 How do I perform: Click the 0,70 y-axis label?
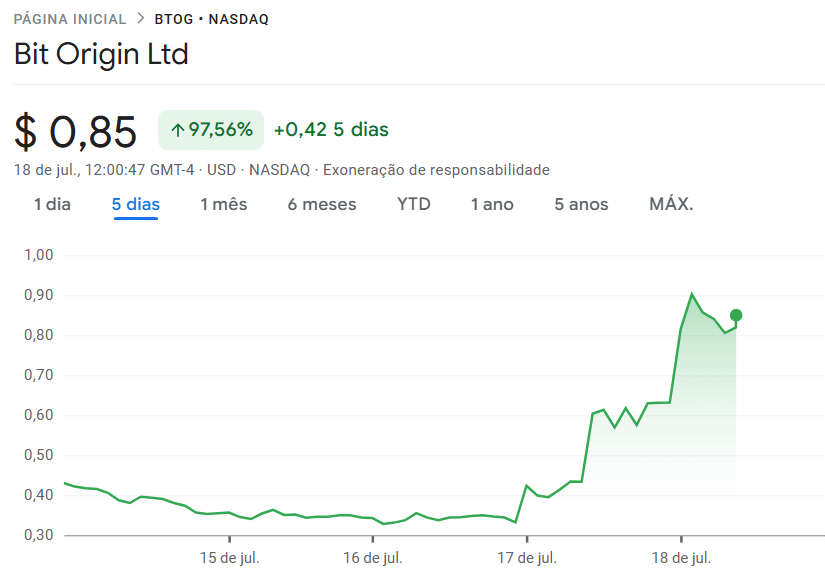pos(39,375)
